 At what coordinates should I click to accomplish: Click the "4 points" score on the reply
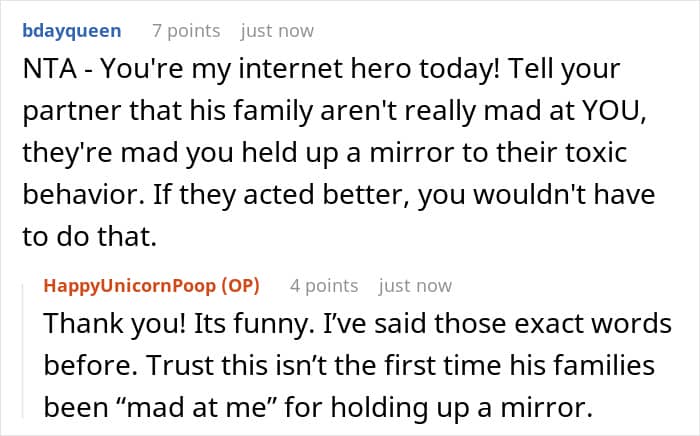coord(324,286)
